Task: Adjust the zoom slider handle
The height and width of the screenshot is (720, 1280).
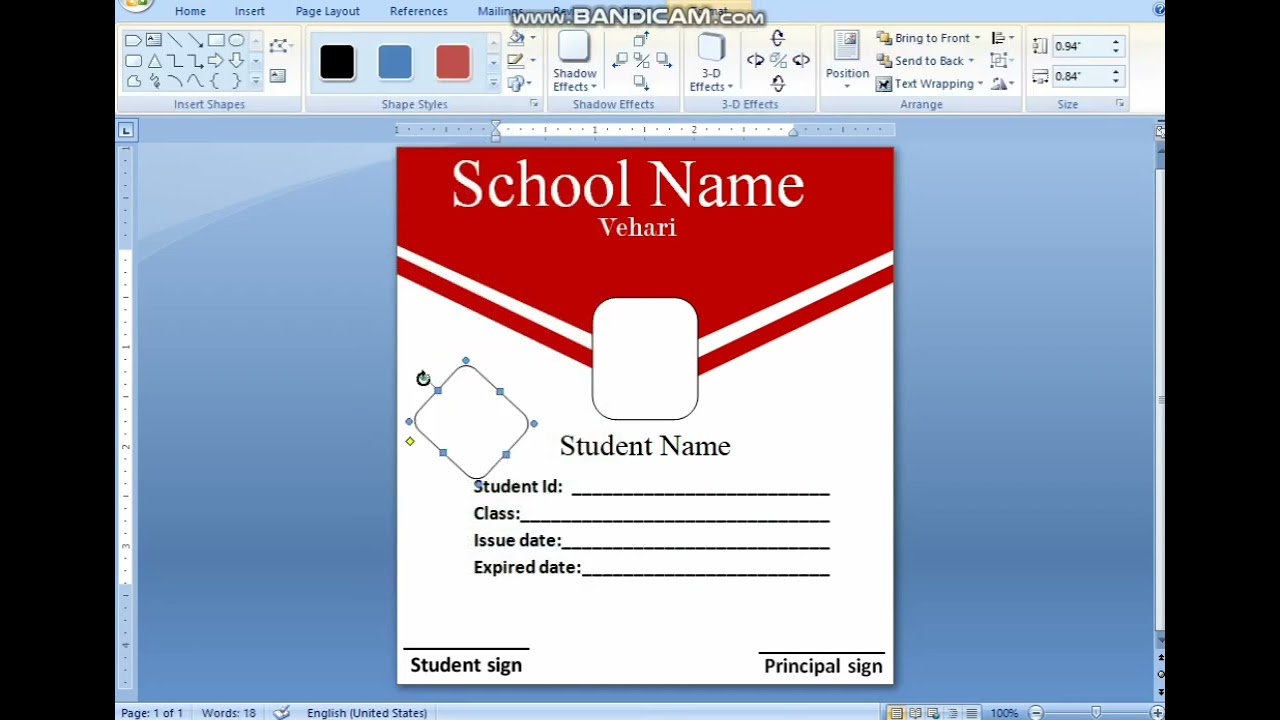Action: [x=1096, y=713]
